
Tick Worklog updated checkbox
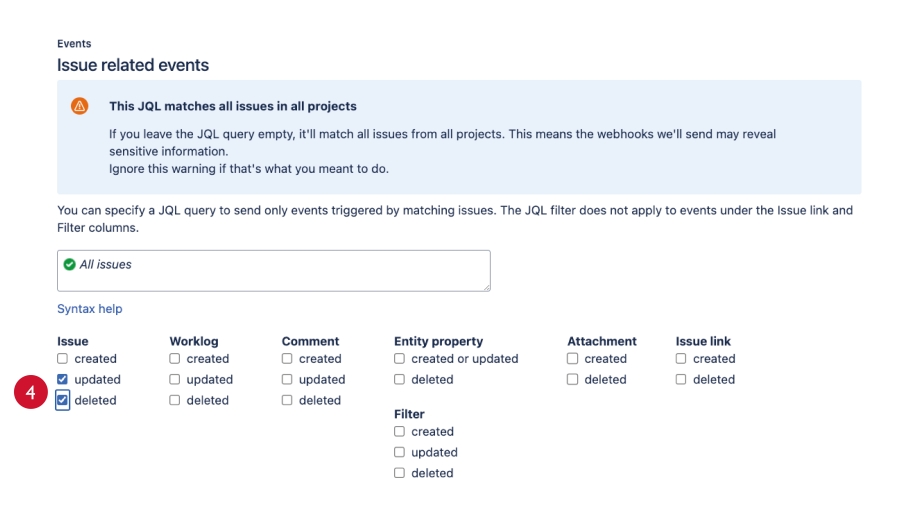point(174,379)
